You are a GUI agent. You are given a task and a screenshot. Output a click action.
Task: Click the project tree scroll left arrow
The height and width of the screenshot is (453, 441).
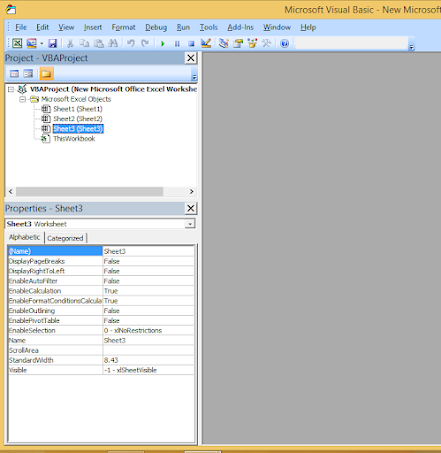(10, 191)
